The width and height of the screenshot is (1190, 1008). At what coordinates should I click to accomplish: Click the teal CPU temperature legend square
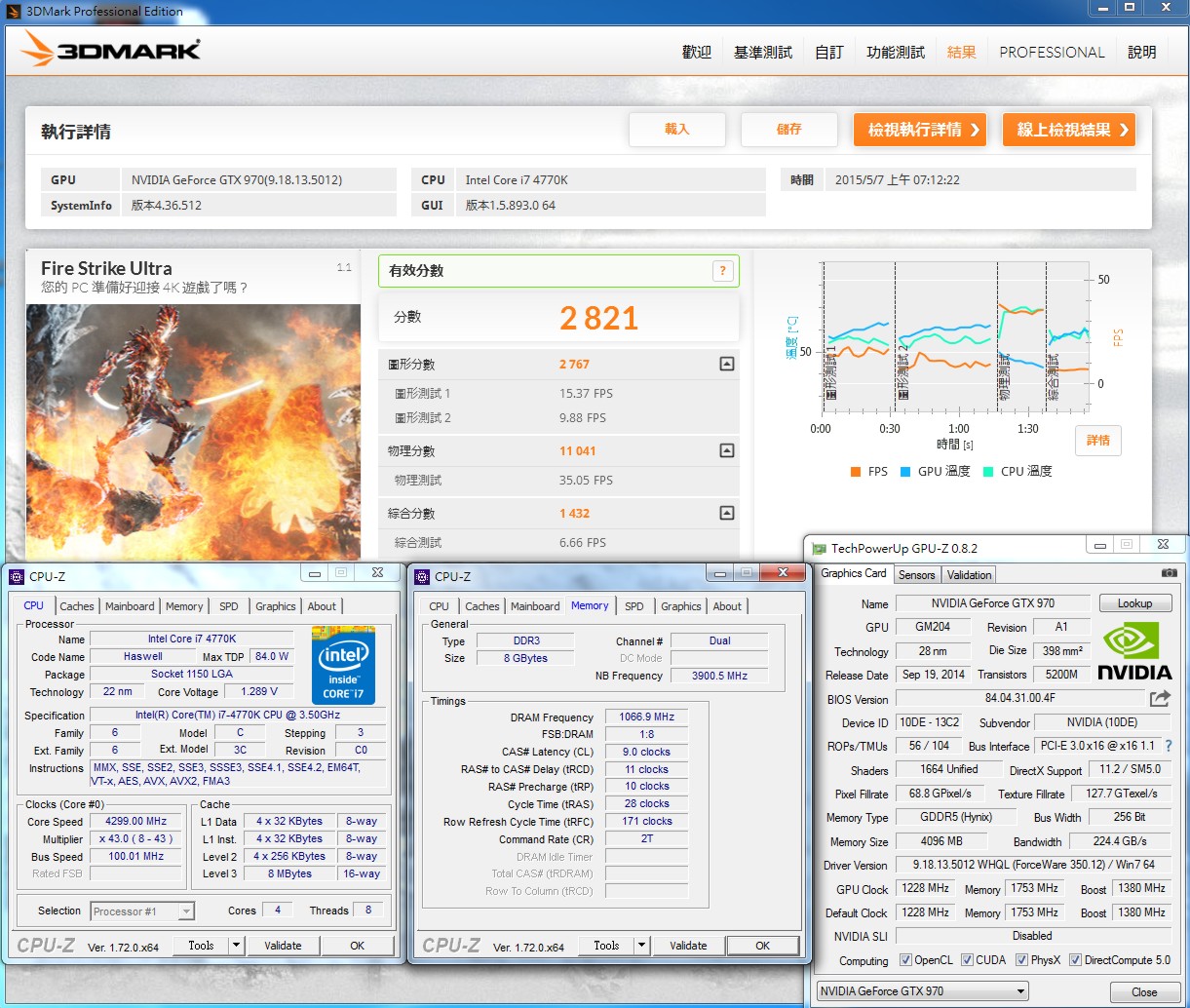pos(988,471)
